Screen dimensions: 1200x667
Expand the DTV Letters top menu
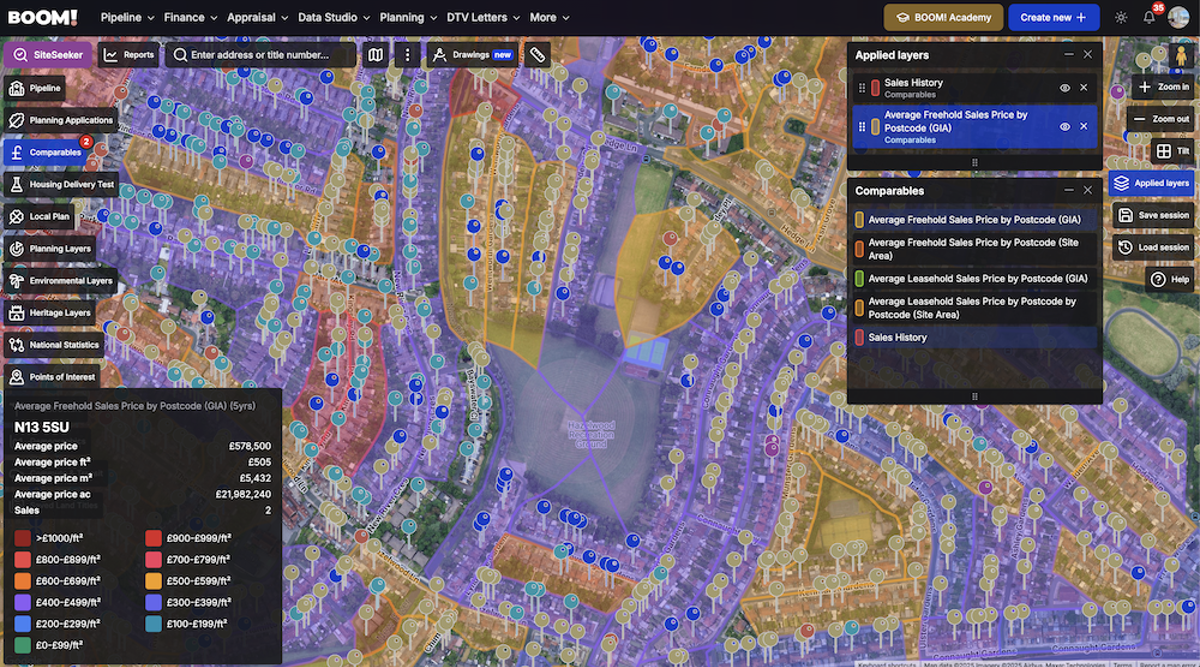tap(483, 17)
